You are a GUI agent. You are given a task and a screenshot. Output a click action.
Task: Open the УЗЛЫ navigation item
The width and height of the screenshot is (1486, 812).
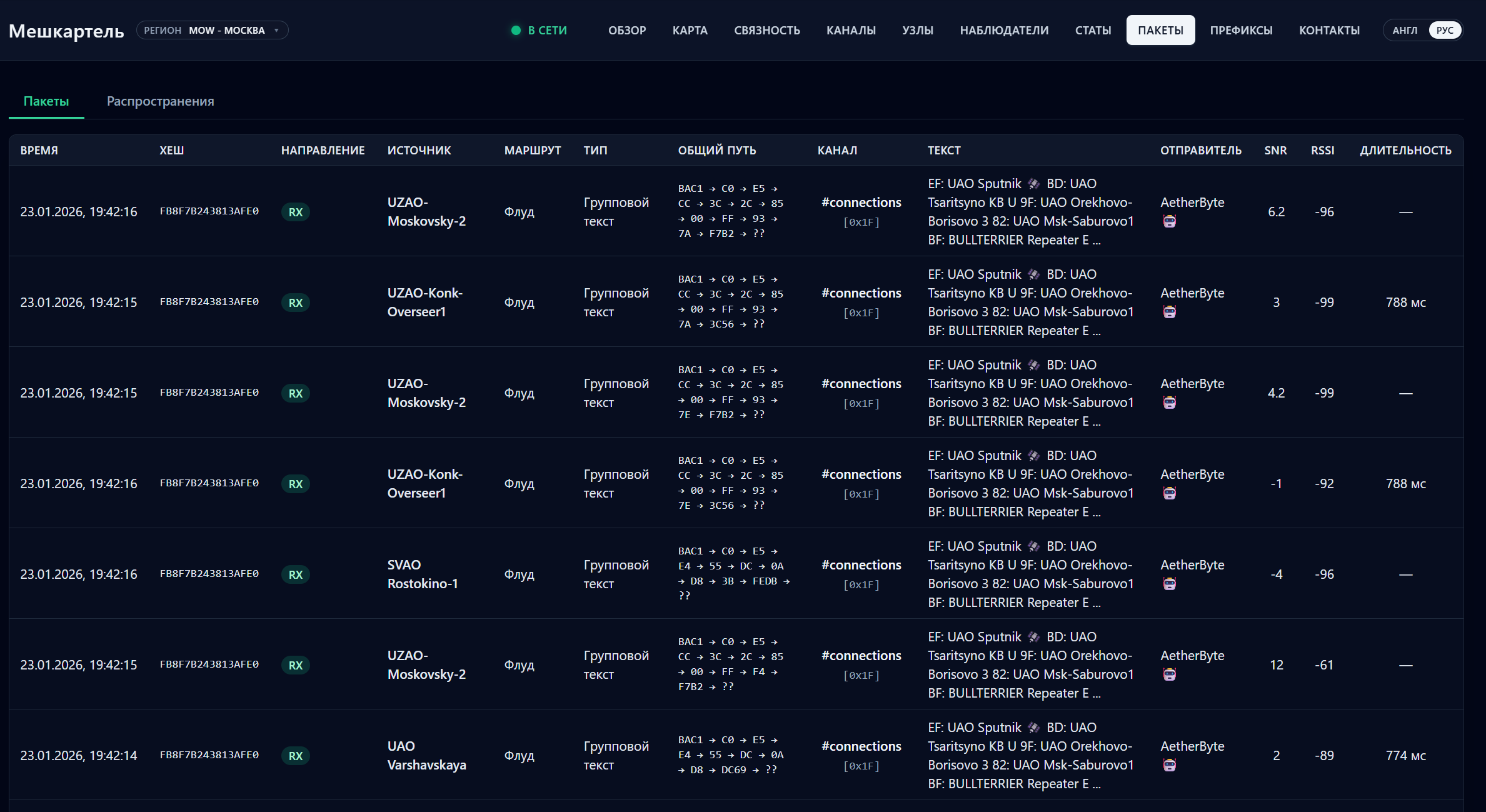(917, 30)
